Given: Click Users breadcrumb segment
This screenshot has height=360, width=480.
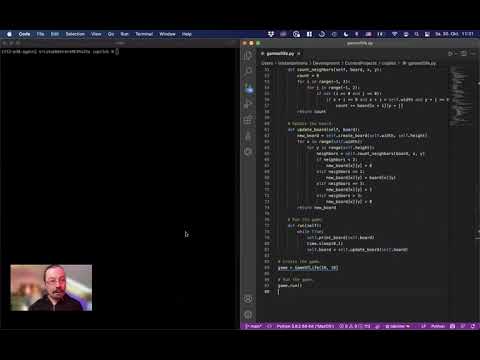Looking at the screenshot, I should (267, 63).
